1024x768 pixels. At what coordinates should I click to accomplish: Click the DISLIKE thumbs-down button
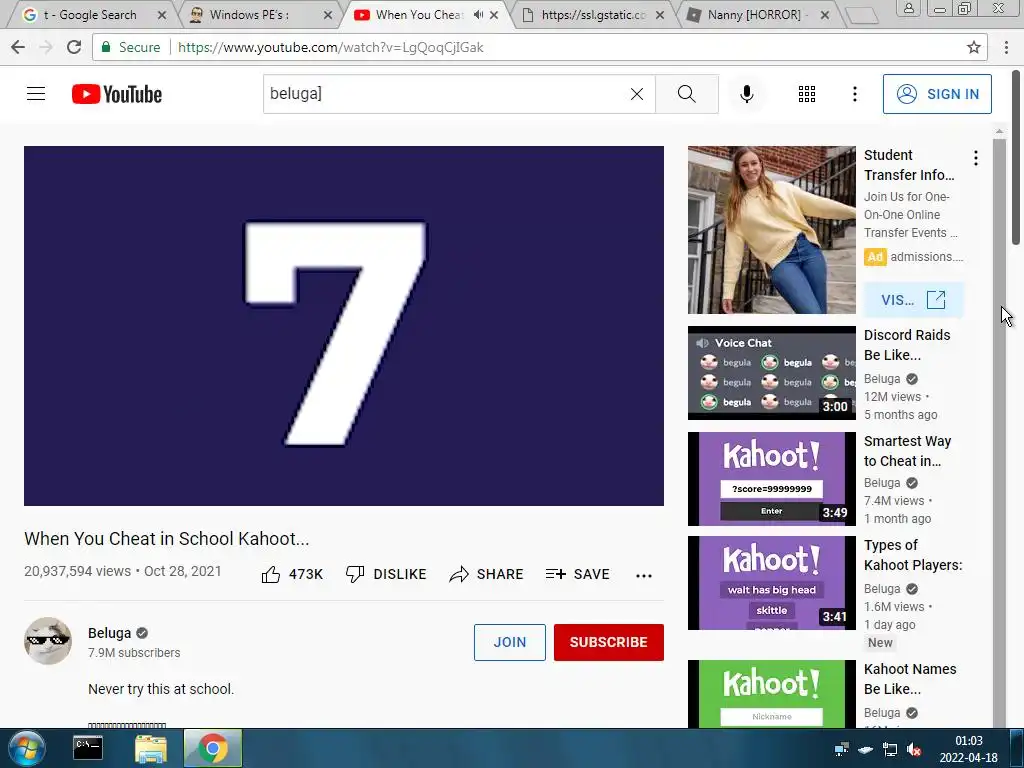(386, 574)
